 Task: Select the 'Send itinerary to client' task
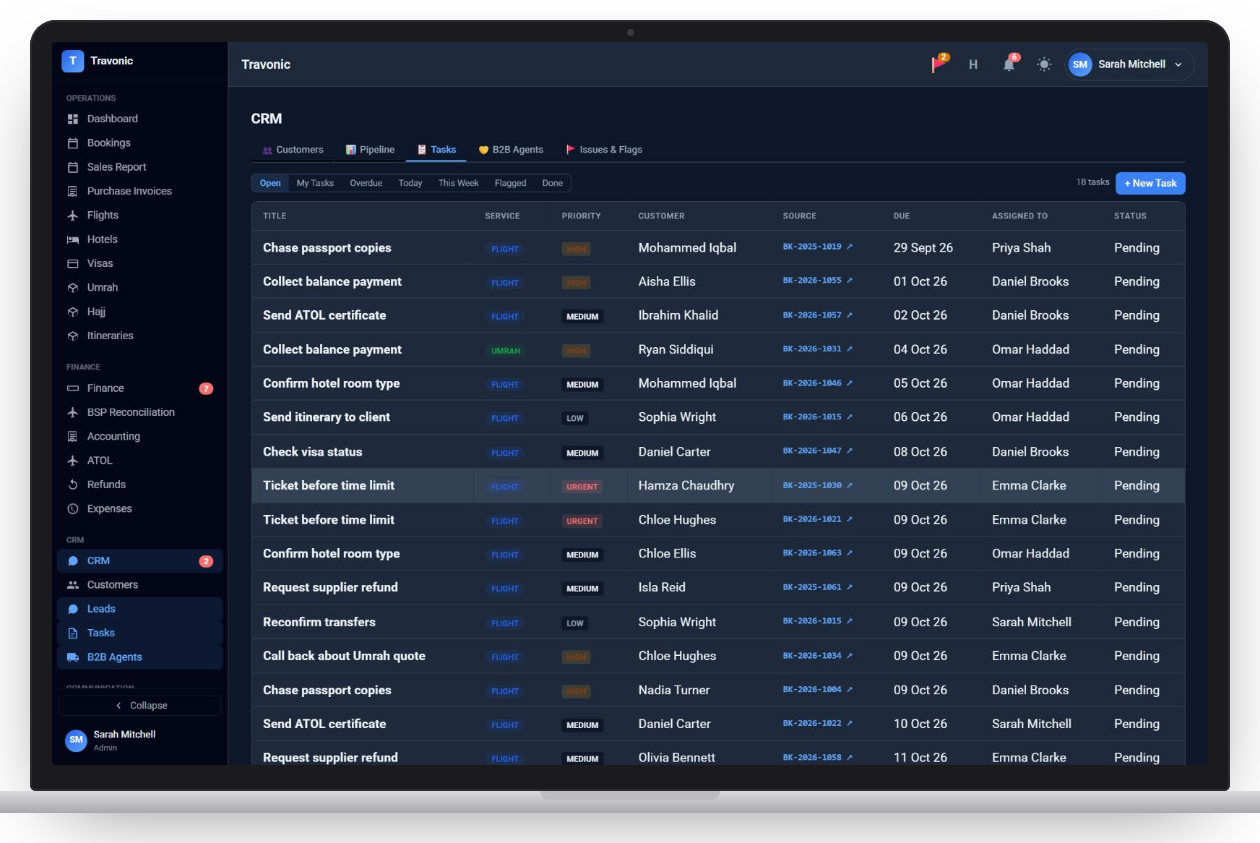click(326, 417)
